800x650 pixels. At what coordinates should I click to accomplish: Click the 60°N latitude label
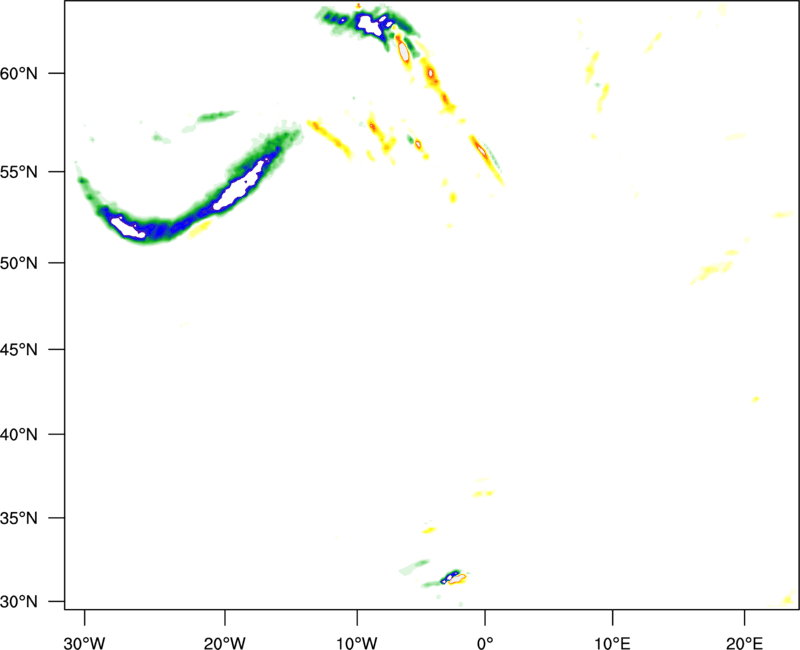pyautogui.click(x=19, y=73)
